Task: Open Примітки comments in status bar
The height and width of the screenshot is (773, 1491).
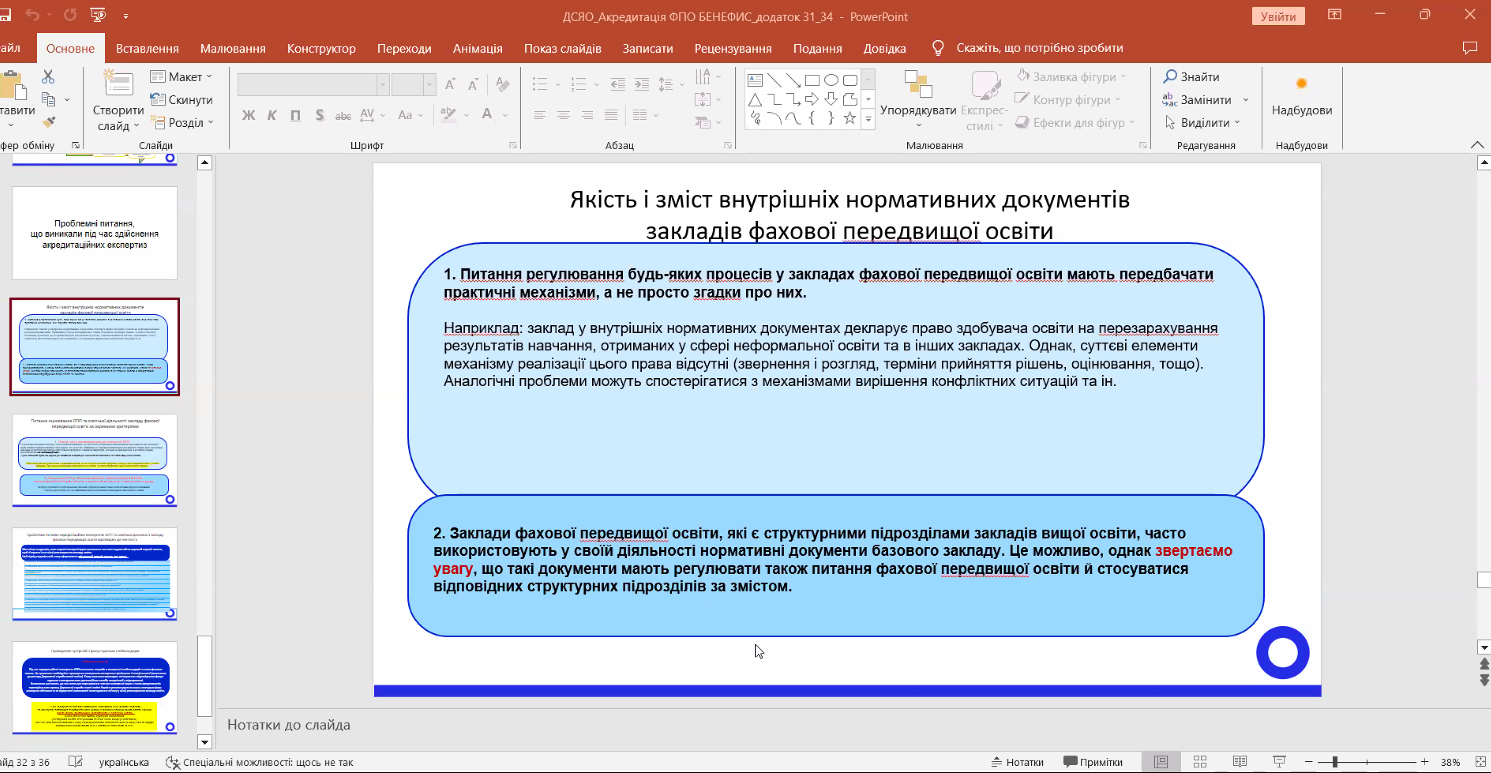Action: pos(1093,762)
